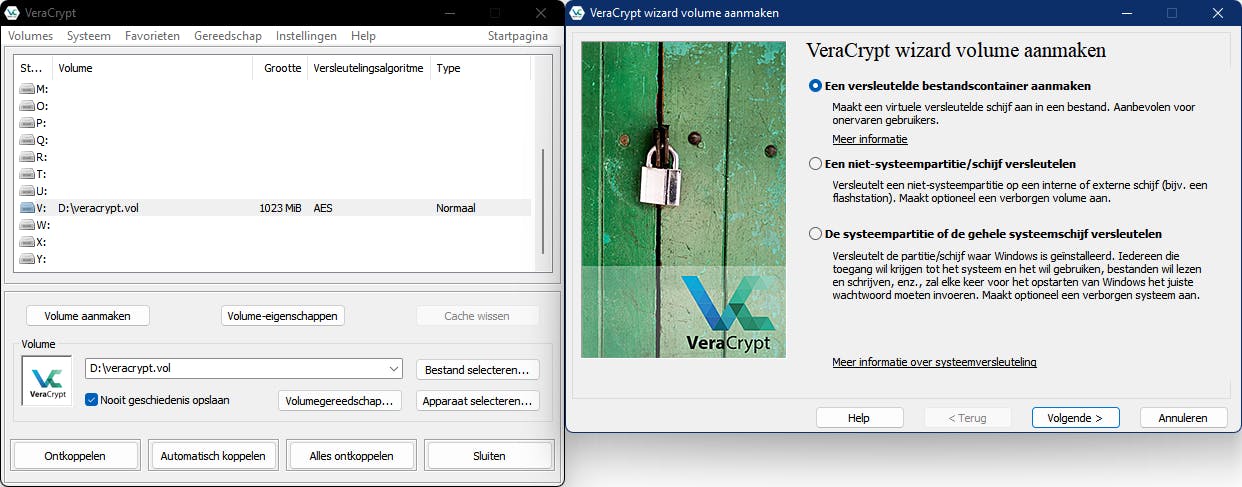Select the drive icon for X:
This screenshot has width=1242, height=487.
point(27,242)
